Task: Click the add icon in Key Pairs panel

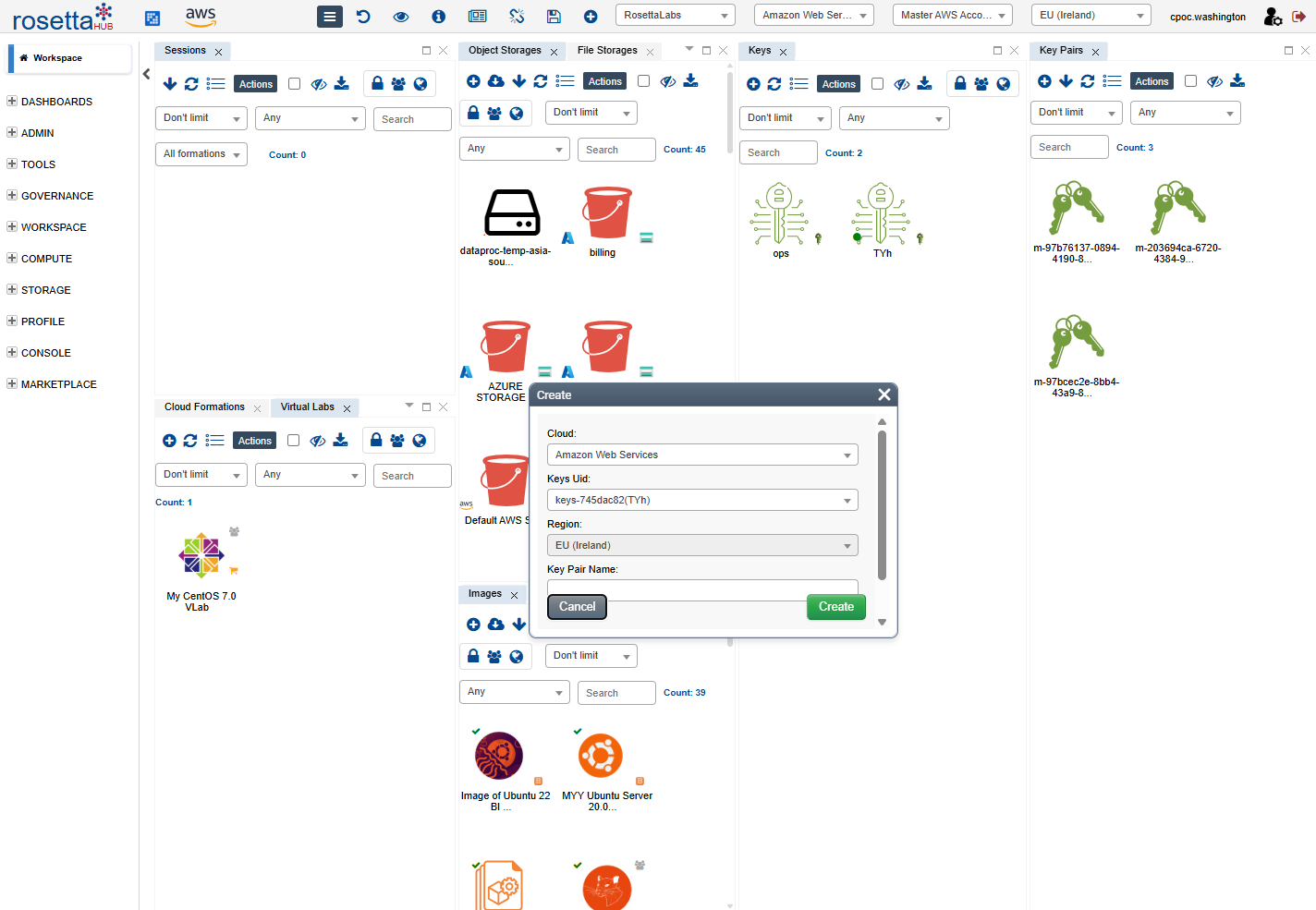Action: (1044, 81)
